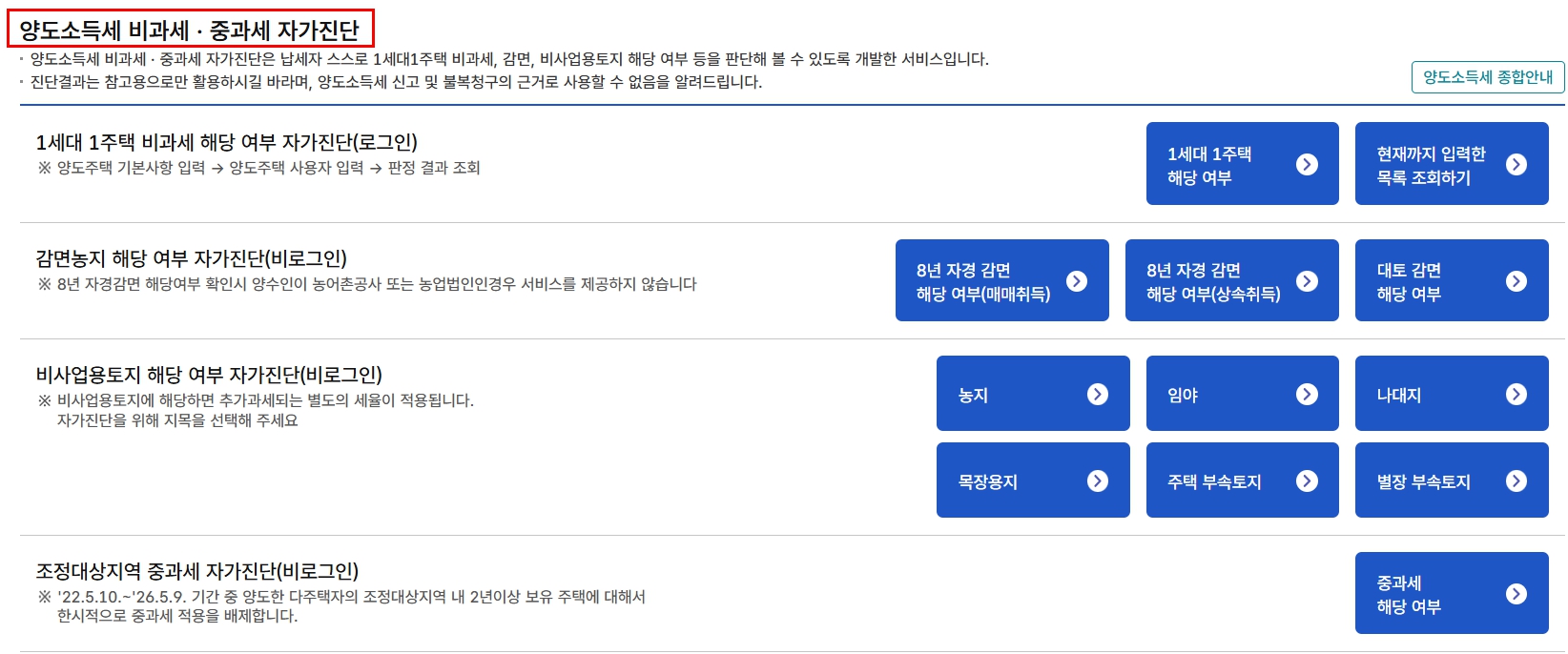This screenshot has width=1568, height=654.
Task: Select 별장 부속토지 button
Action: (1452, 480)
